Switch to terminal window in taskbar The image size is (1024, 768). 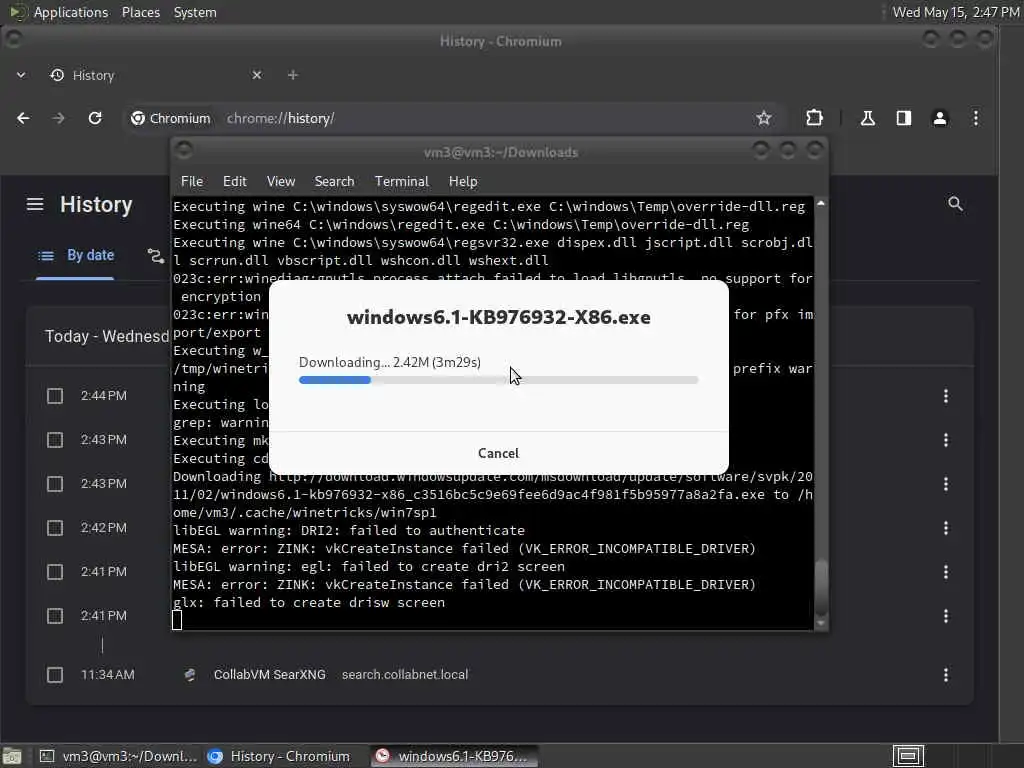tap(118, 756)
